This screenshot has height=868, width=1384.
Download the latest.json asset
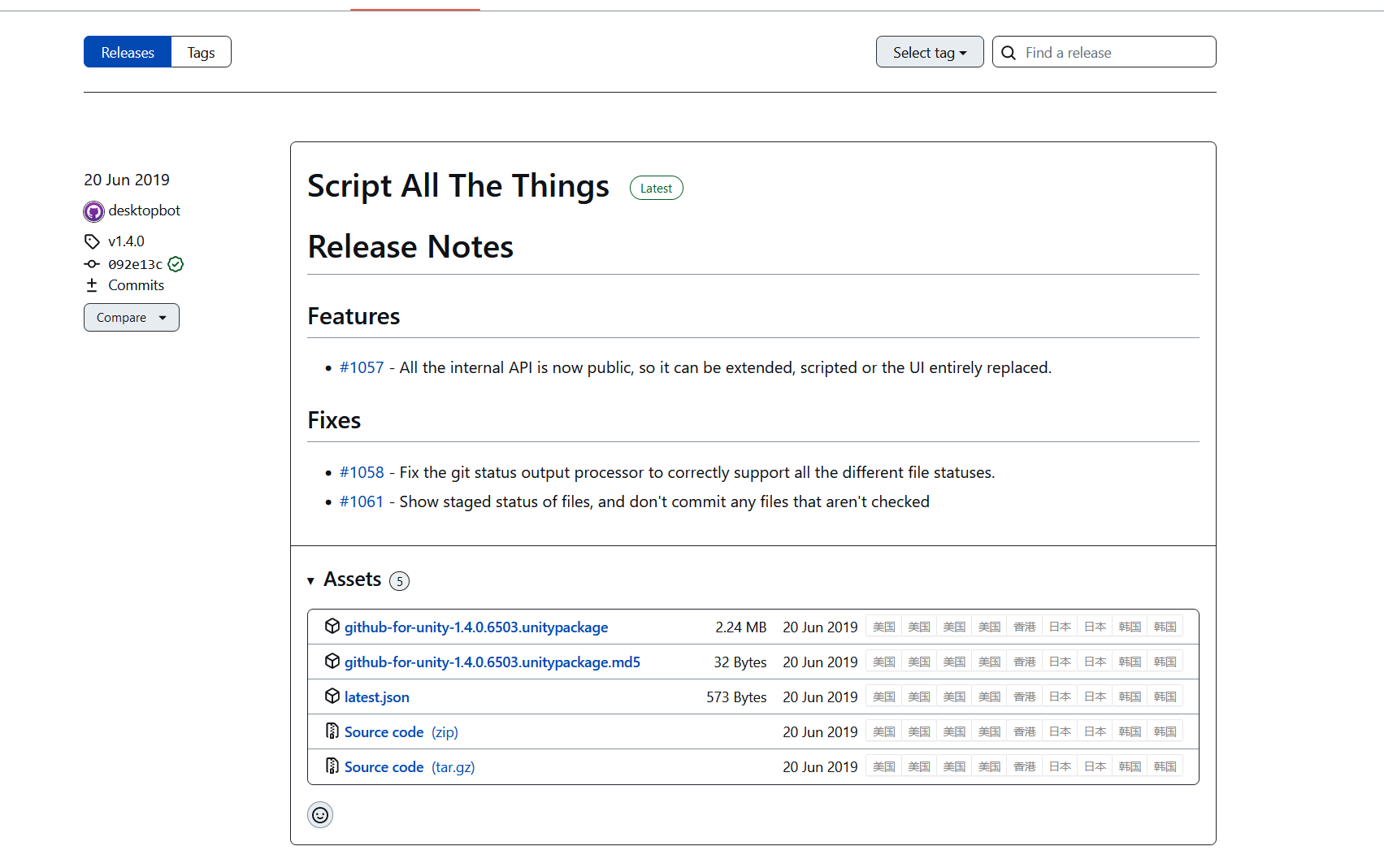coord(377,697)
